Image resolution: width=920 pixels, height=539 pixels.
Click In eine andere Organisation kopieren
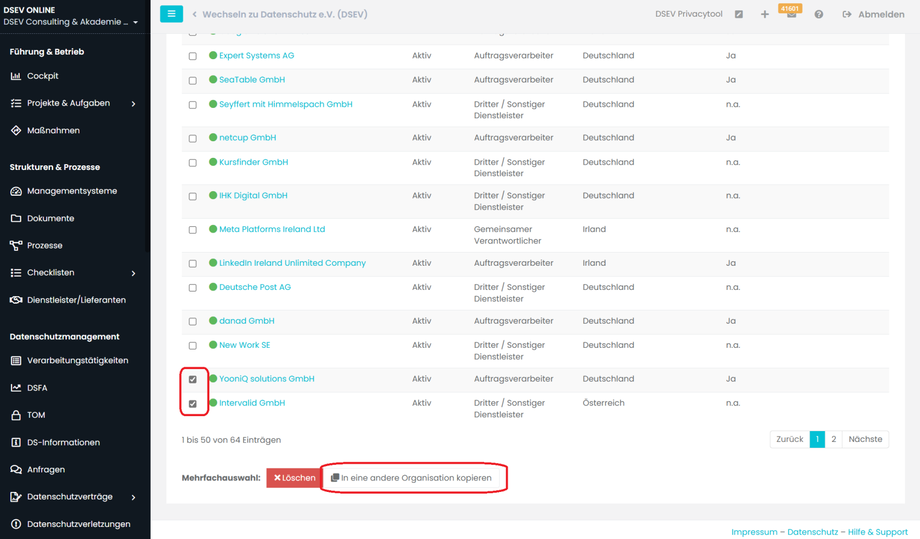pyautogui.click(x=412, y=478)
